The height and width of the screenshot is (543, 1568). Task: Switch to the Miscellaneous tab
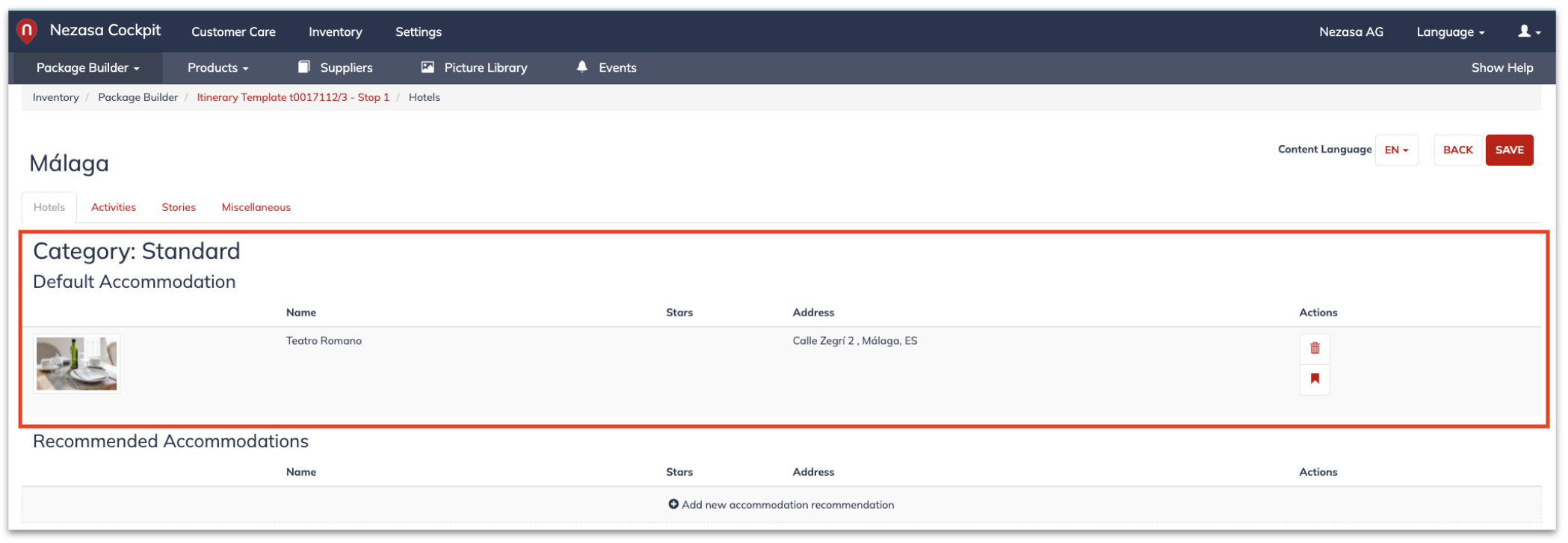256,208
